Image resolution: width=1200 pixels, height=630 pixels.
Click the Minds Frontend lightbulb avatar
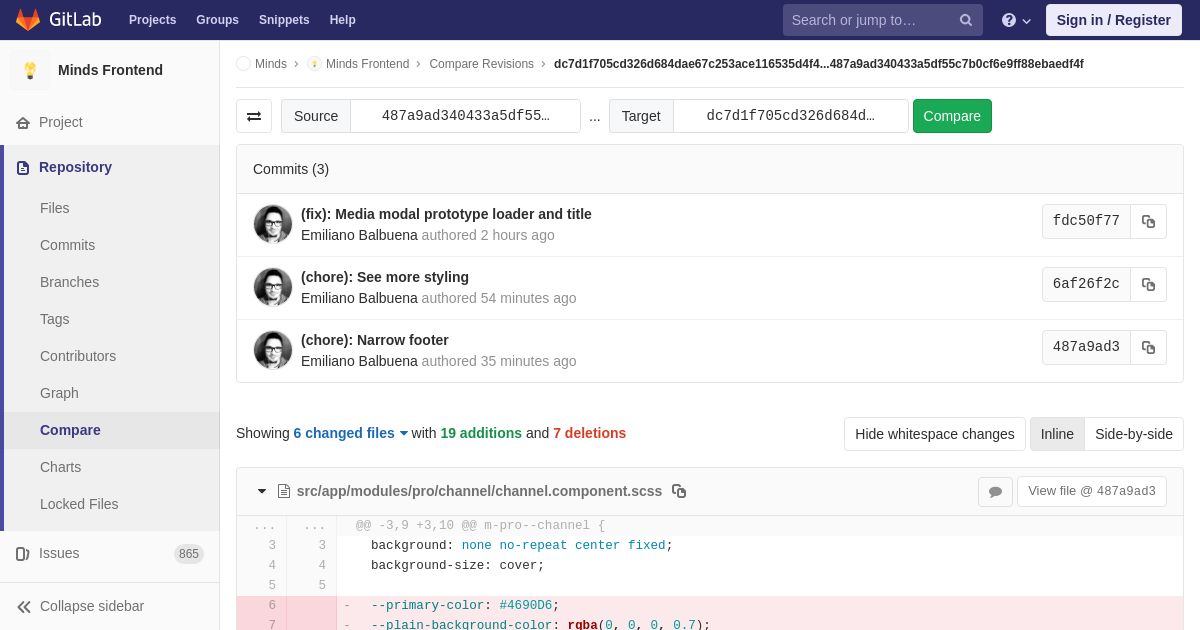[x=30, y=70]
